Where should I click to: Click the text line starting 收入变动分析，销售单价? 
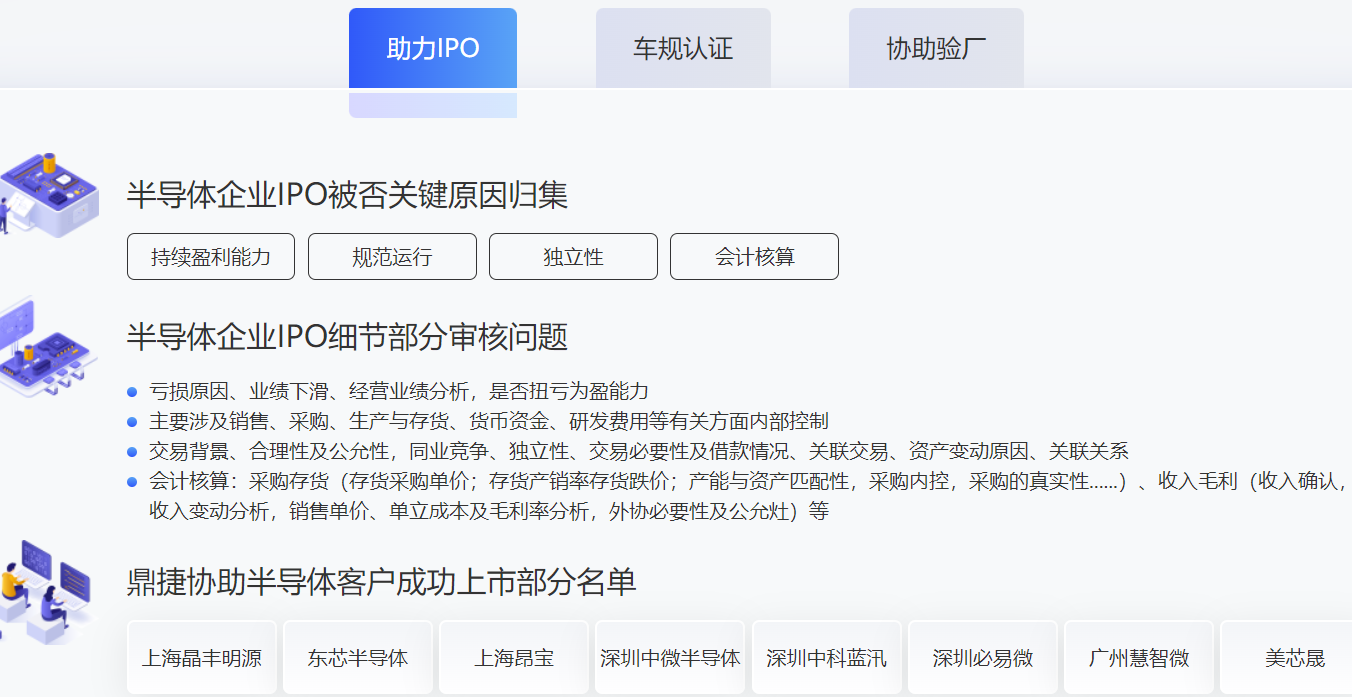489,511
